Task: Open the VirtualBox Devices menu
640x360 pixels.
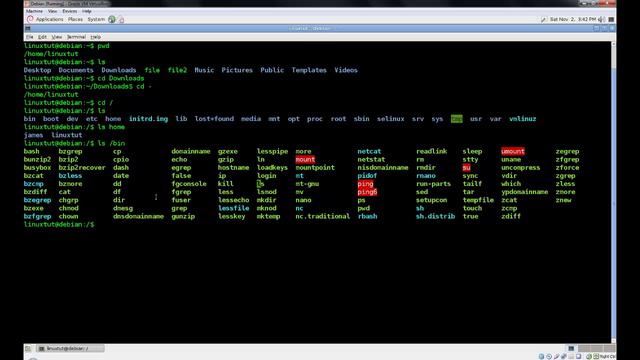Action: pyautogui.click(x=69, y=11)
